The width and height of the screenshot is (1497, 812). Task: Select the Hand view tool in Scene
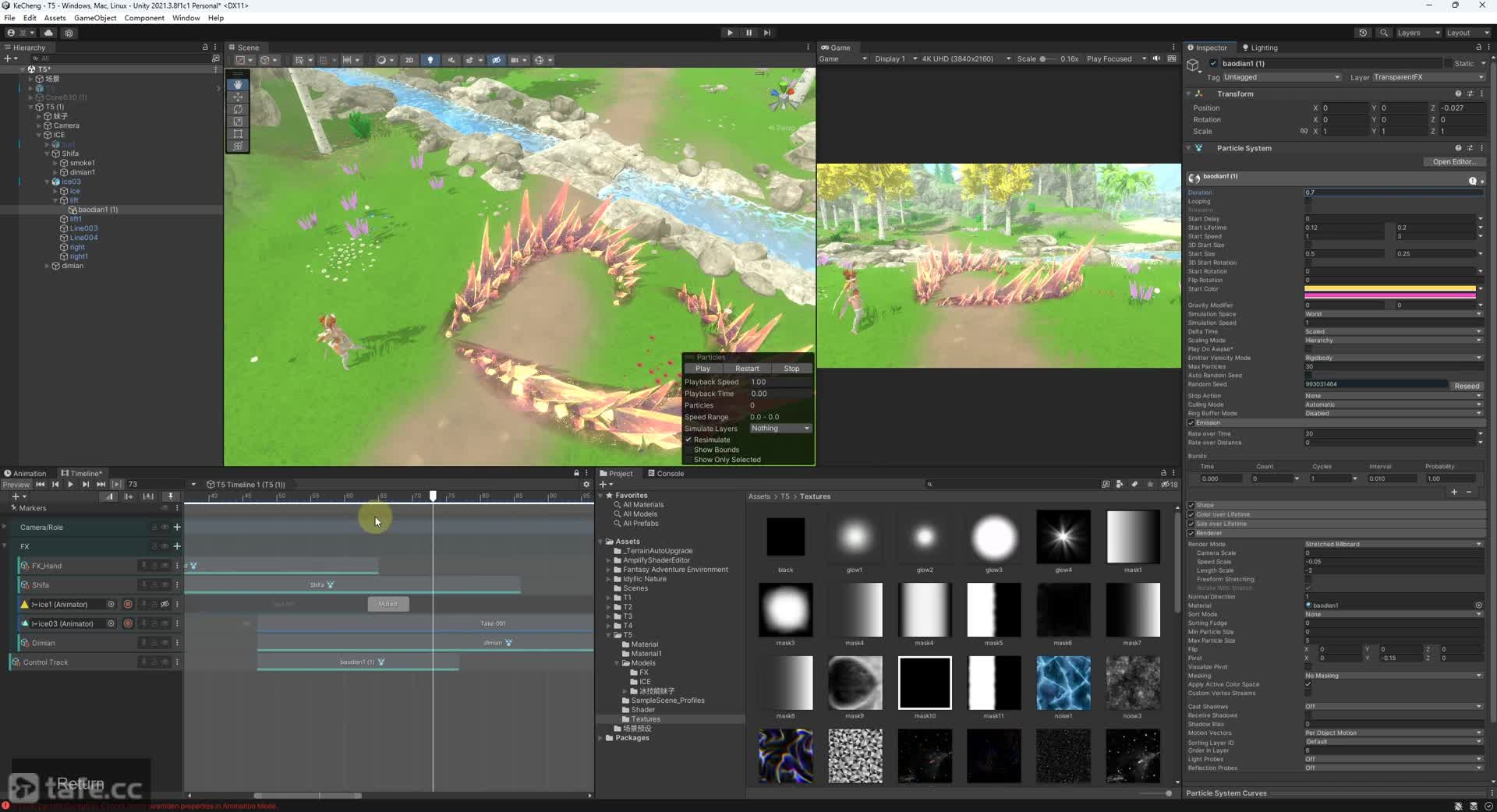238,84
